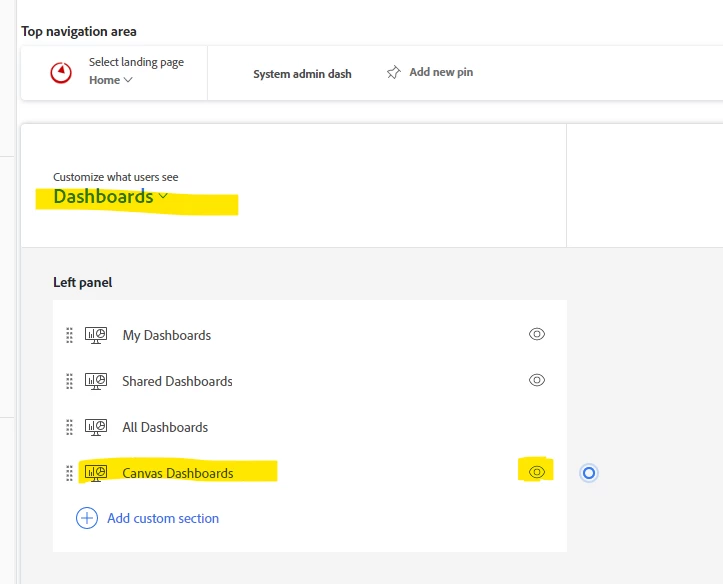
Task: Toggle visibility of My Dashboards
Action: (x=537, y=334)
